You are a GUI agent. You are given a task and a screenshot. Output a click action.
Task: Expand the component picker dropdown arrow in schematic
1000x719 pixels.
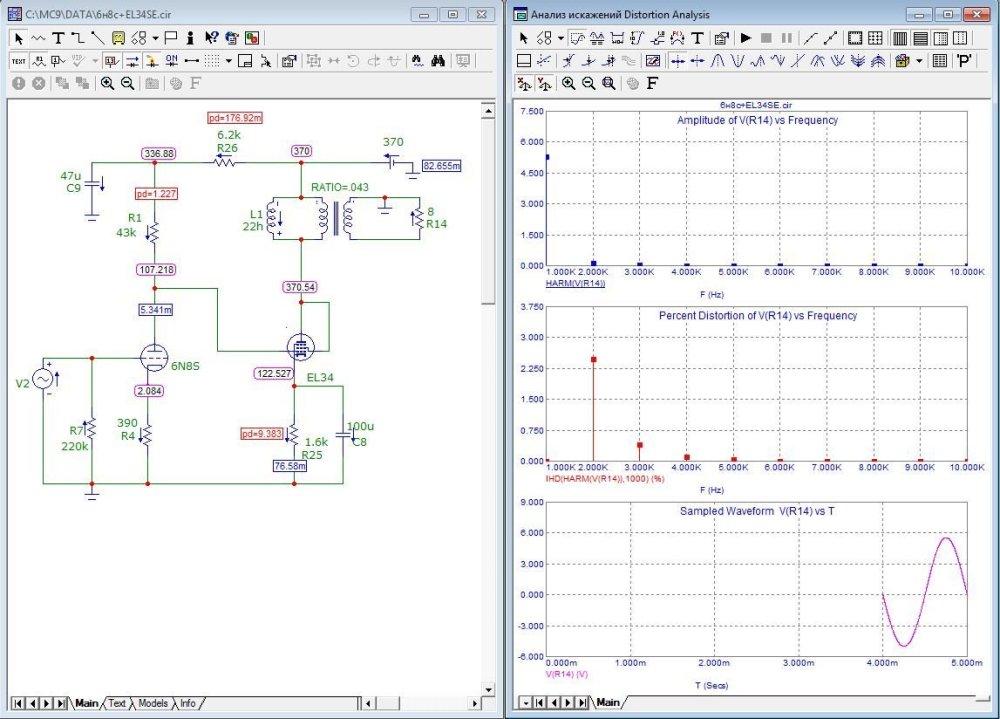pyautogui.click(x=155, y=38)
